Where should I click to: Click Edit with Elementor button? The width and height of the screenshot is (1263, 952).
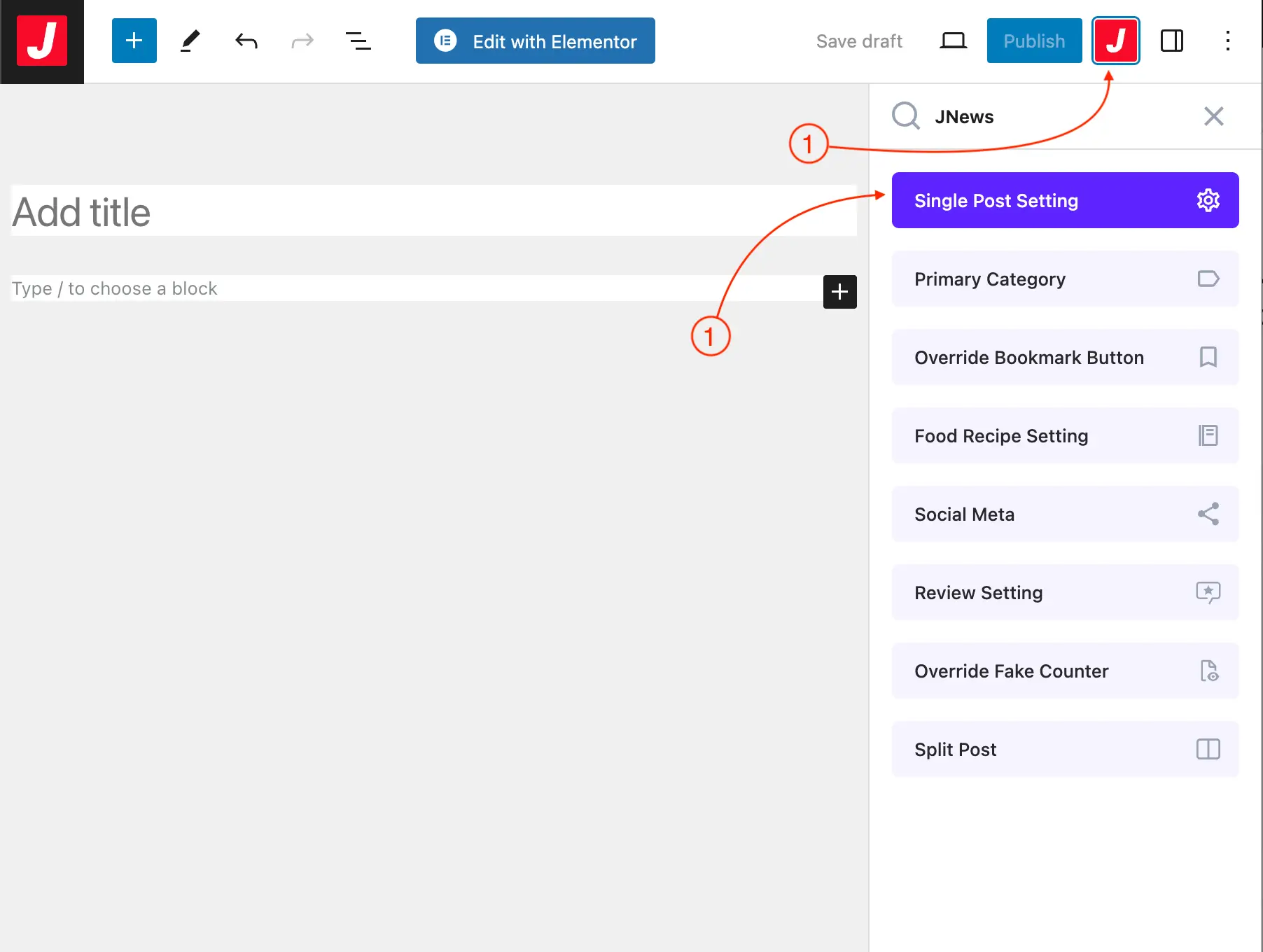pos(536,41)
